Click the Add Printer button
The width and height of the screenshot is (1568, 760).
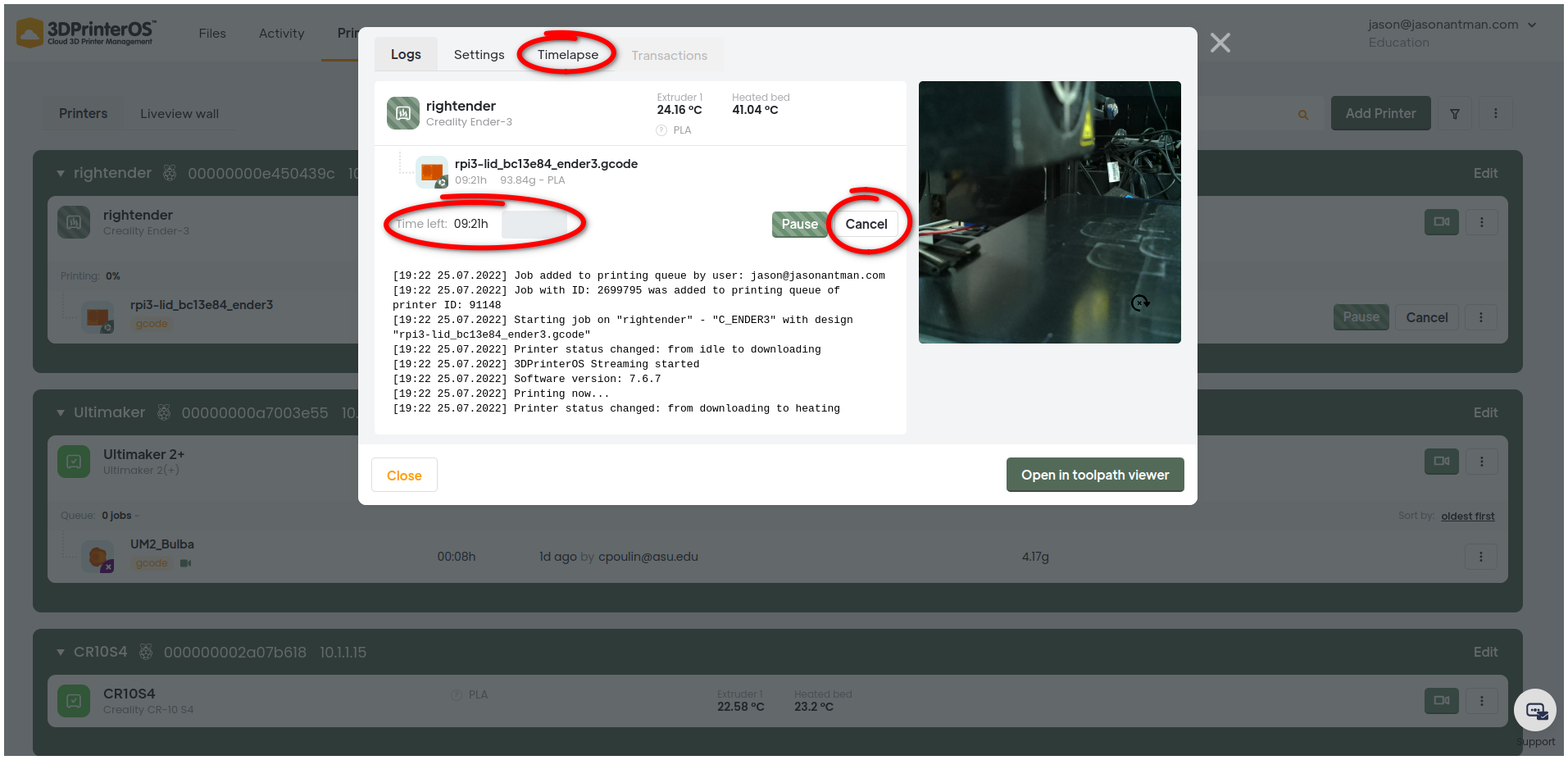[1380, 113]
